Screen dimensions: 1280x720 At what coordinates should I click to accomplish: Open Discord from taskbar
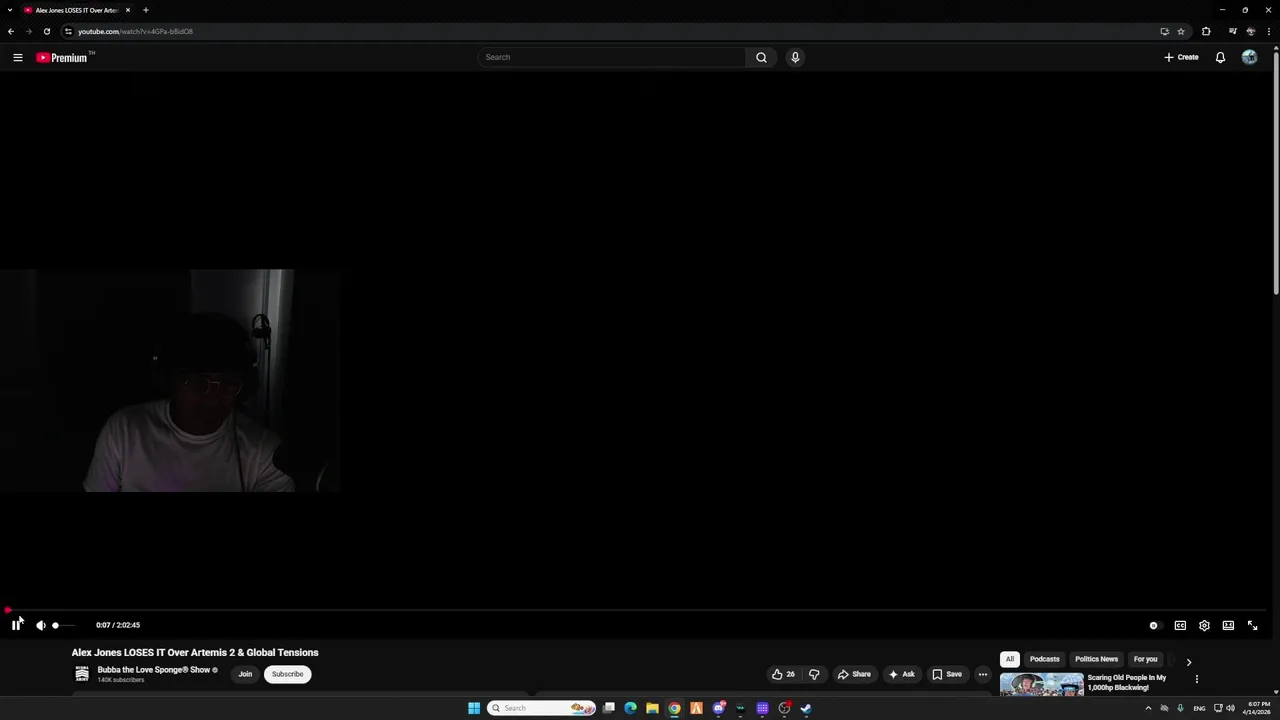[x=719, y=708]
